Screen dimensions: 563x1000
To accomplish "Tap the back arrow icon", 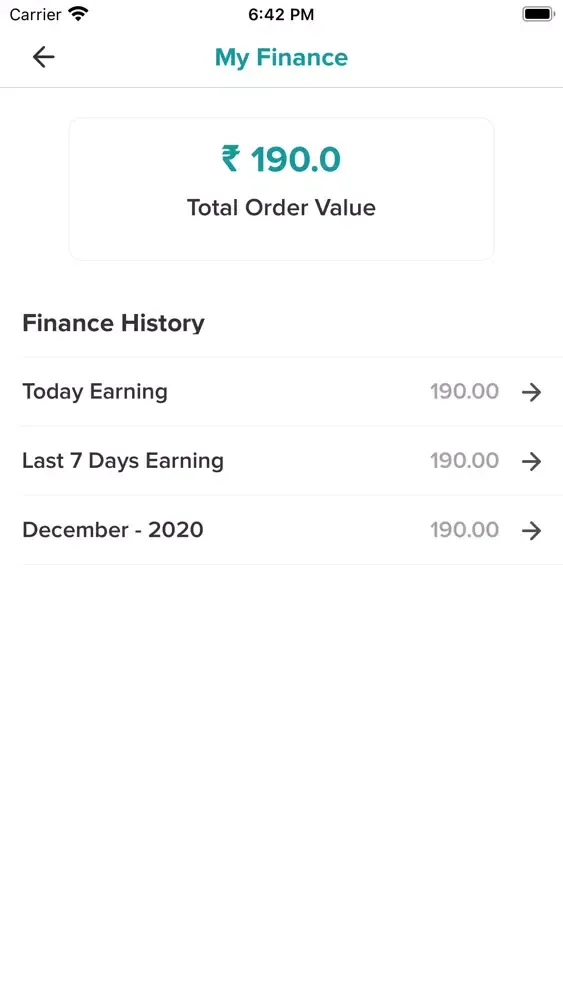I will (43, 57).
